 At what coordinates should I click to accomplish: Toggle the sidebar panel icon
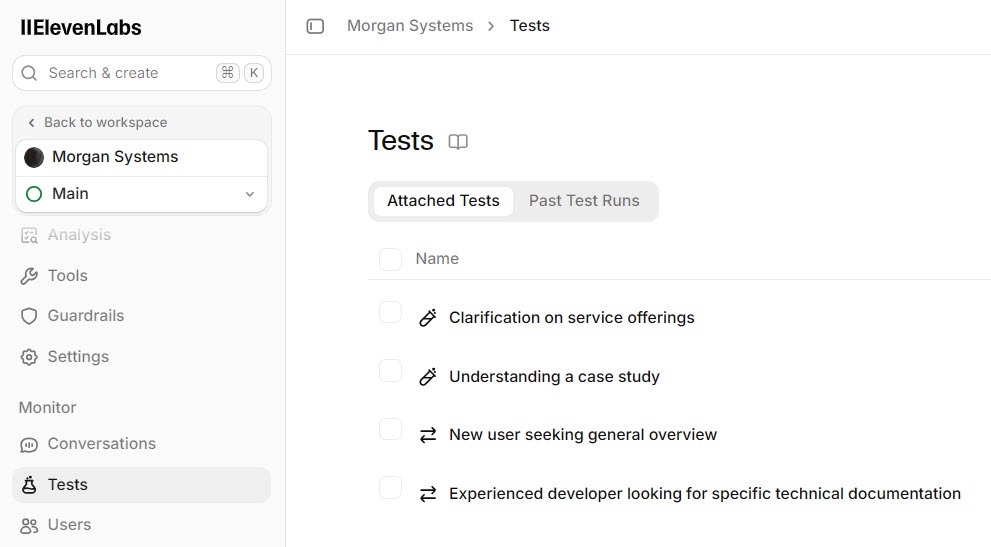315,26
